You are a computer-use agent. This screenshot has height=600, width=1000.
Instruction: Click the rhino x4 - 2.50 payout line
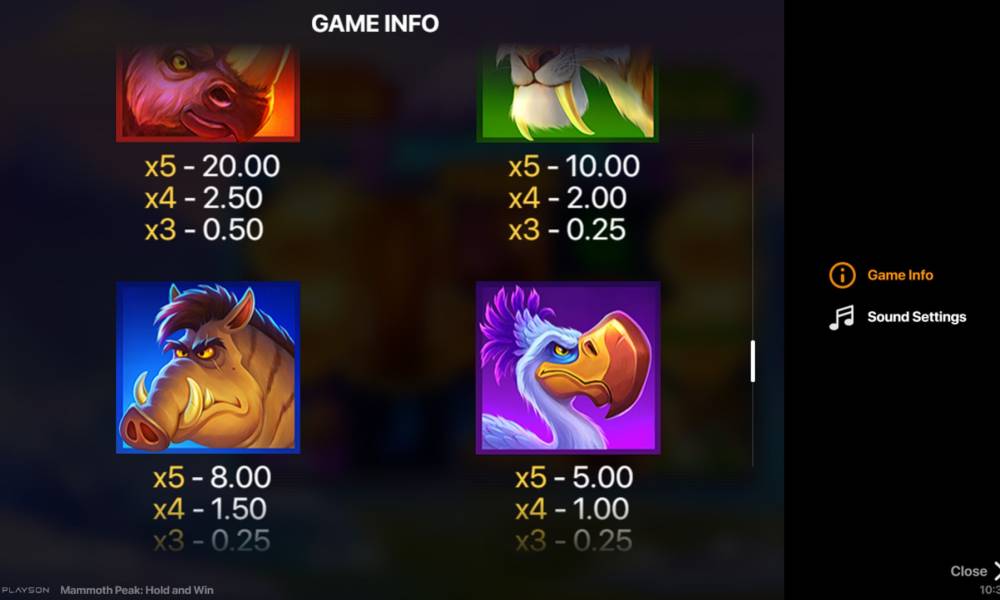(203, 198)
